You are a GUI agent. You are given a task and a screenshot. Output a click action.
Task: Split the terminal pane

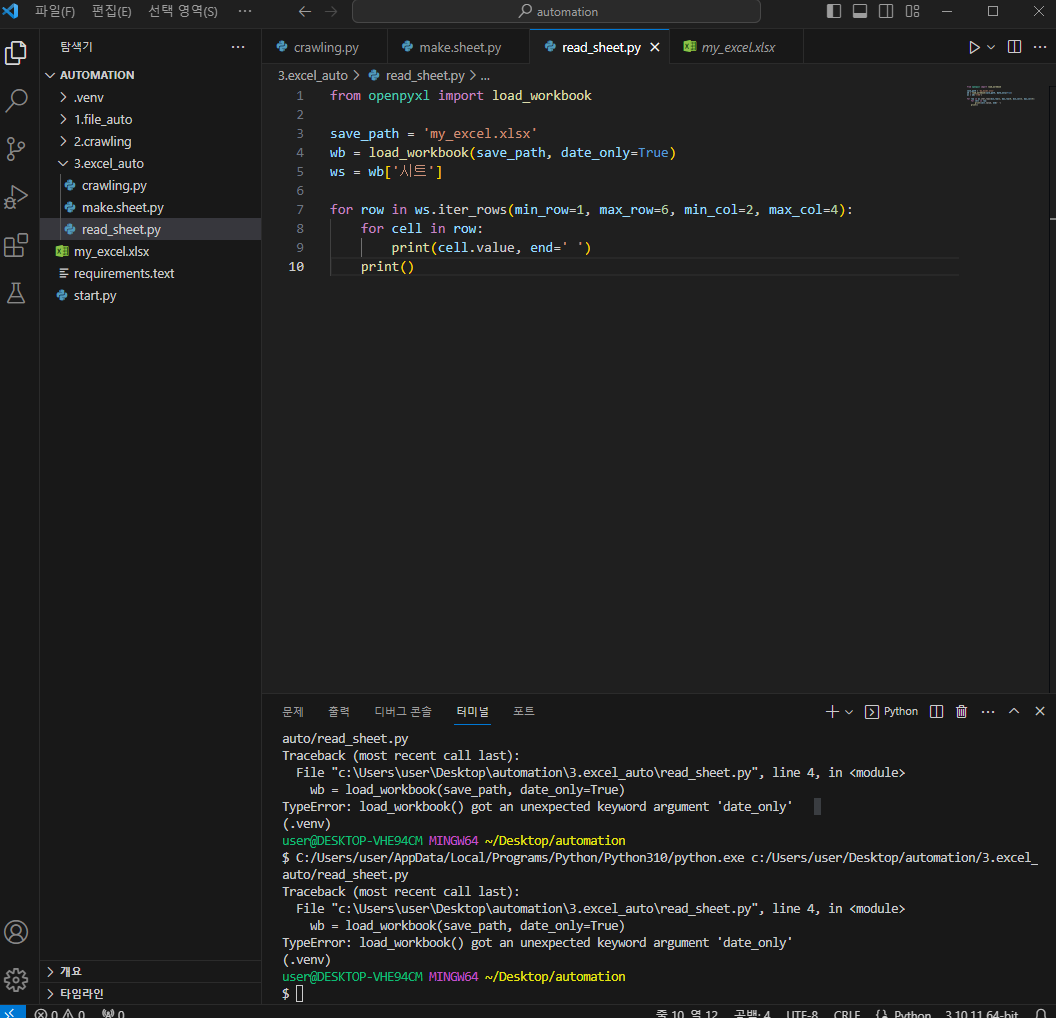[936, 712]
